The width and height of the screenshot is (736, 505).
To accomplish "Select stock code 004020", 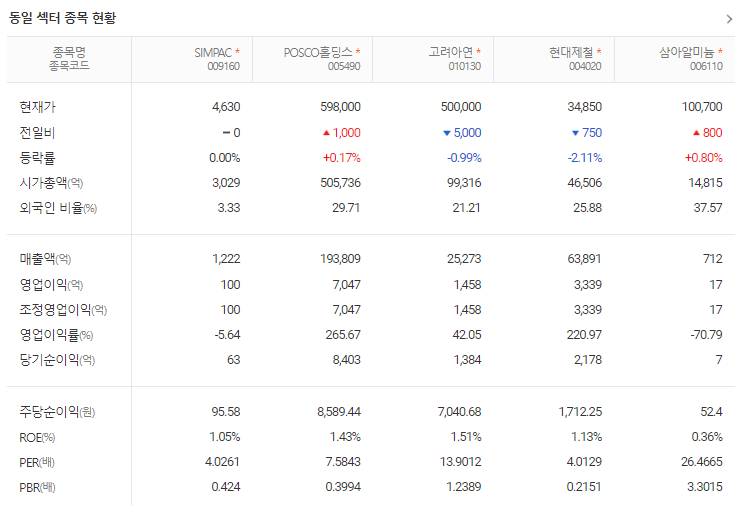I will 585,66.
